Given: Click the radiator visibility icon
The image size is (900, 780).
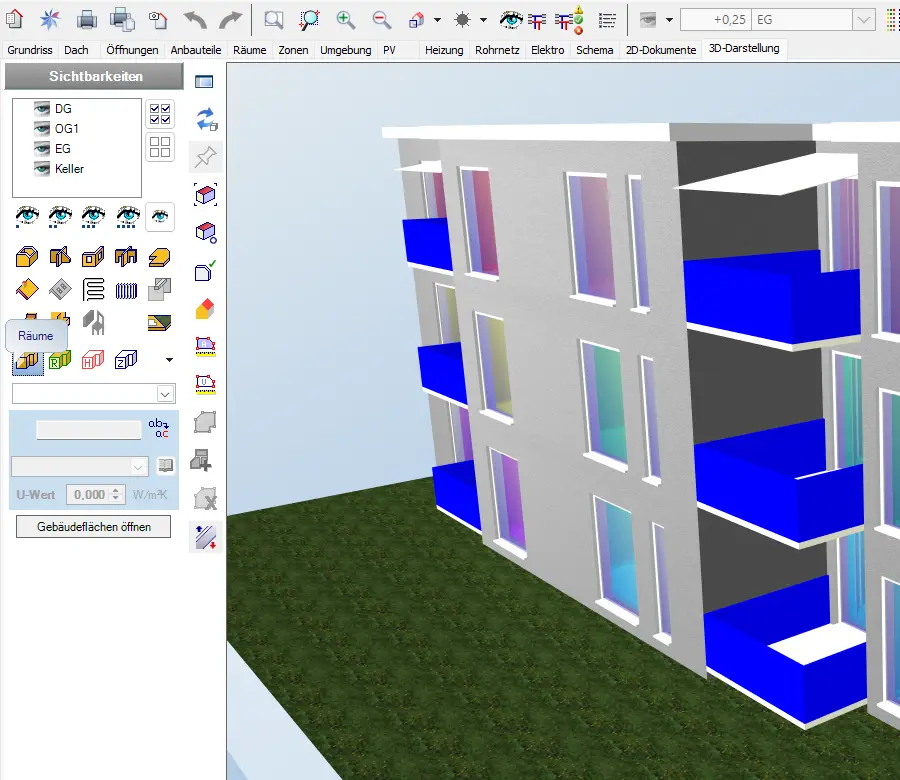Looking at the screenshot, I should click(x=126, y=290).
